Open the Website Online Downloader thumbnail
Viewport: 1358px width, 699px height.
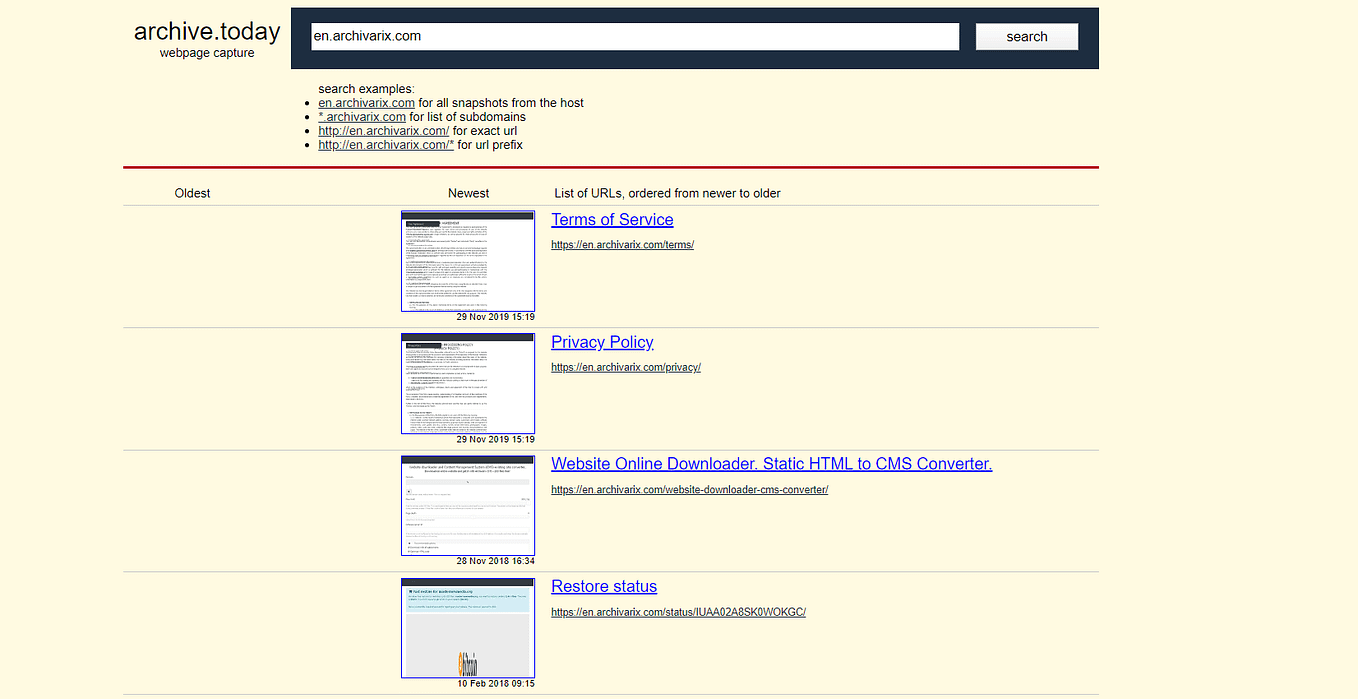468,505
